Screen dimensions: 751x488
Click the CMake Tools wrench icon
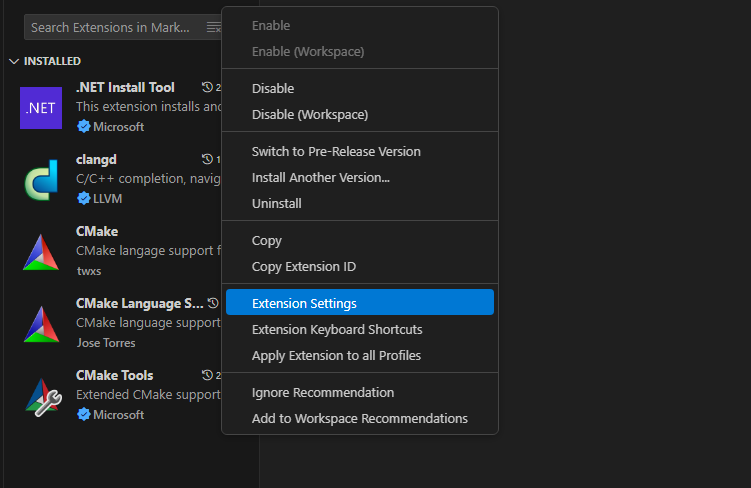(x=43, y=397)
